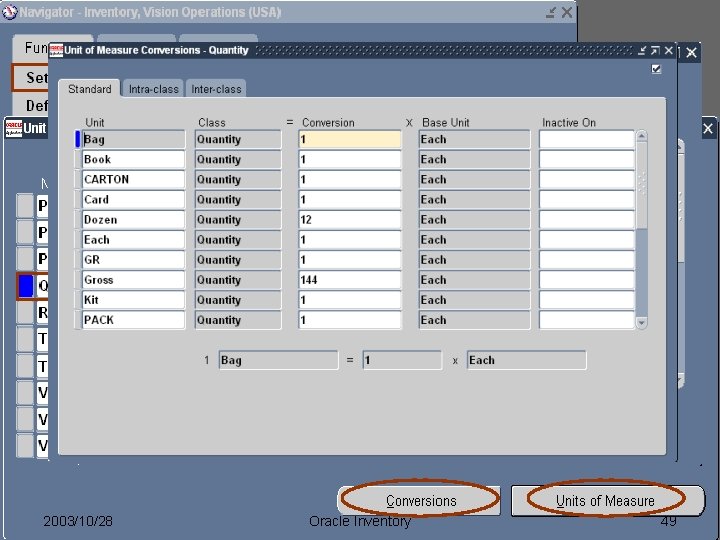Toggle the checkbox in the Conversions window's top-right corner
Image resolution: width=720 pixels, height=540 pixels.
(x=656, y=69)
